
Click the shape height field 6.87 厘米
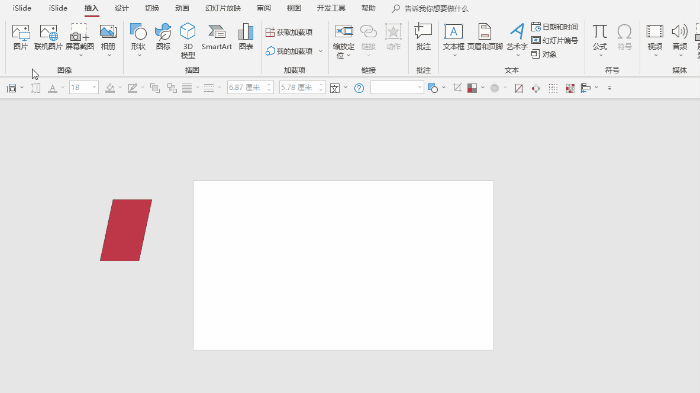(250, 88)
